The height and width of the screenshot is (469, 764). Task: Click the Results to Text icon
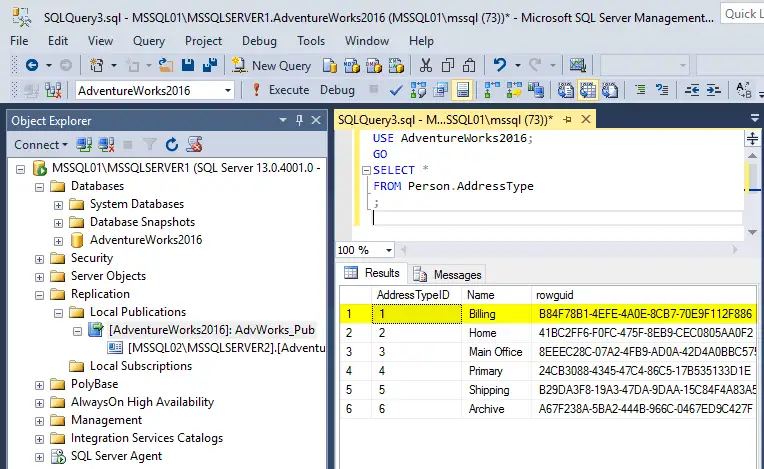[x=565, y=90]
